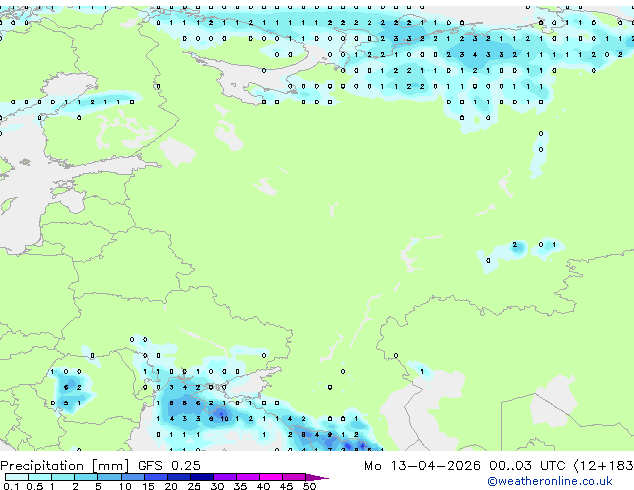The image size is (634, 490).
Task: Click the 'GFS 0.25' model label
Action: 169,466
